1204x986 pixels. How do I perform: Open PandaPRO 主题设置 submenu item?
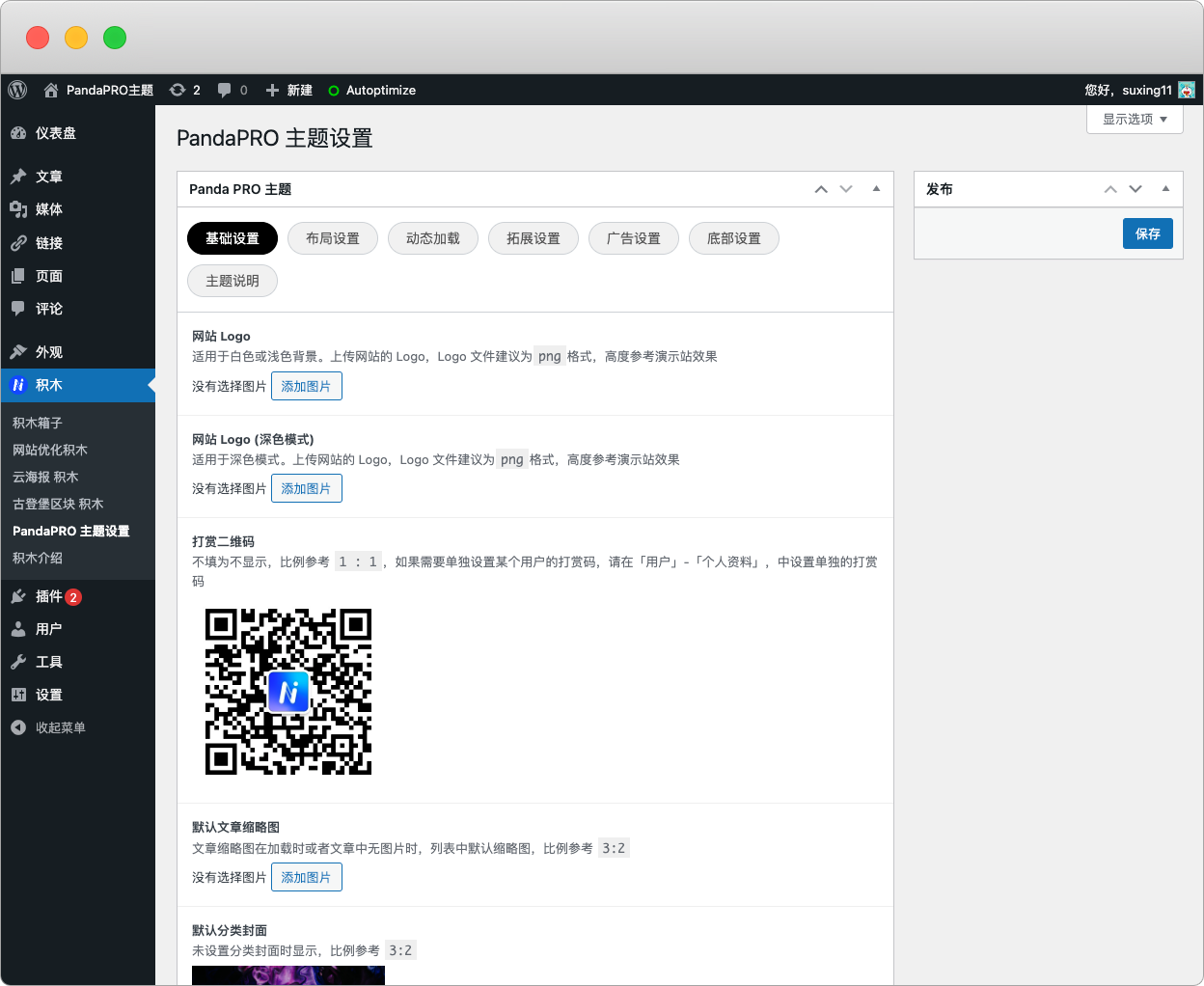(71, 531)
